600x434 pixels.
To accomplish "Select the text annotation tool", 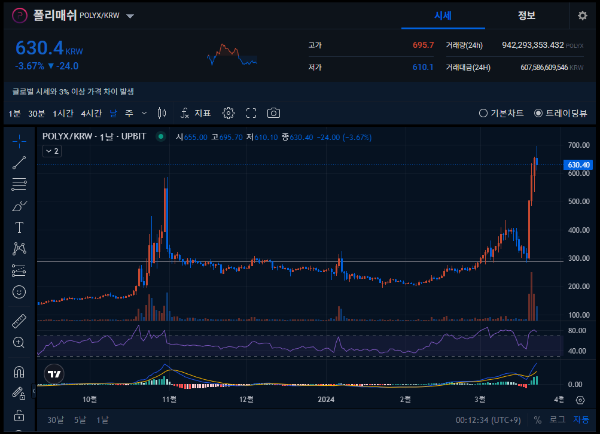I will 19,228.
